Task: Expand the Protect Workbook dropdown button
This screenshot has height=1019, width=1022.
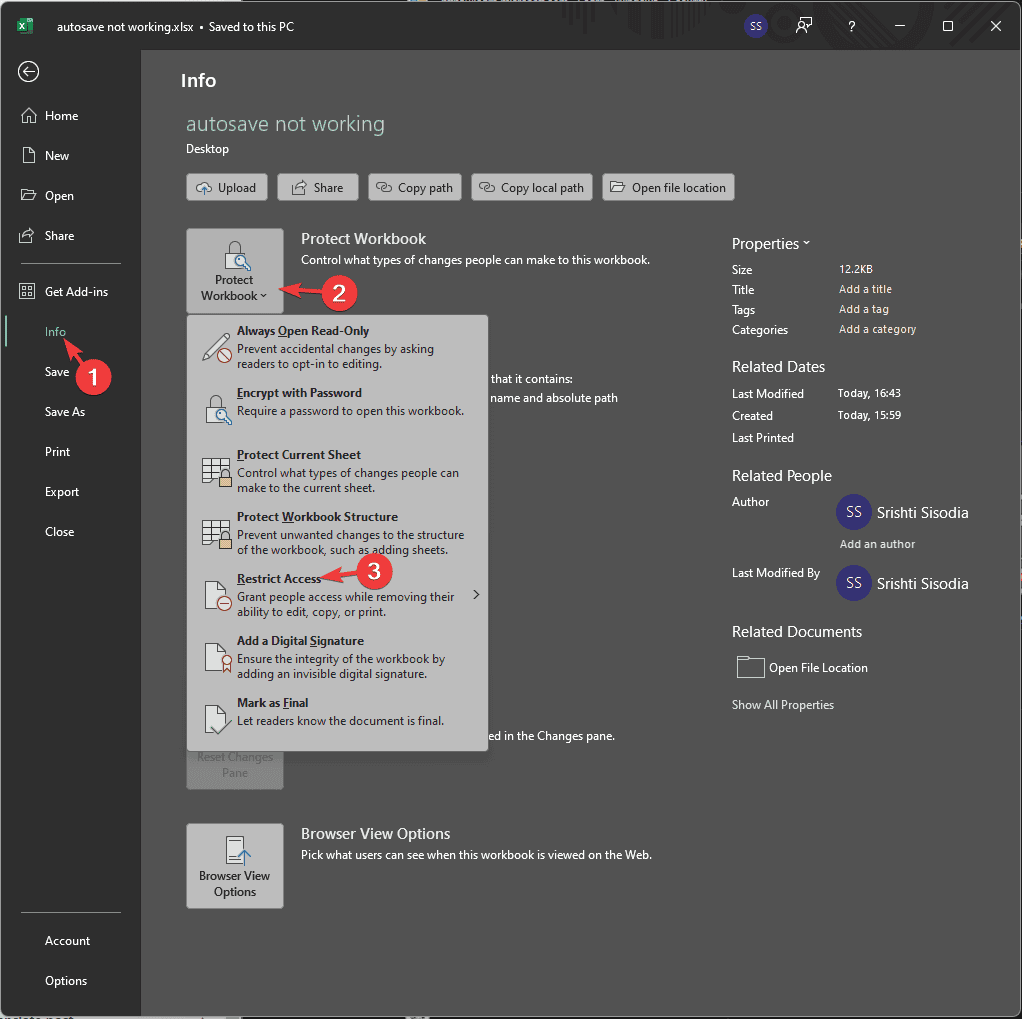Action: pyautogui.click(x=235, y=271)
